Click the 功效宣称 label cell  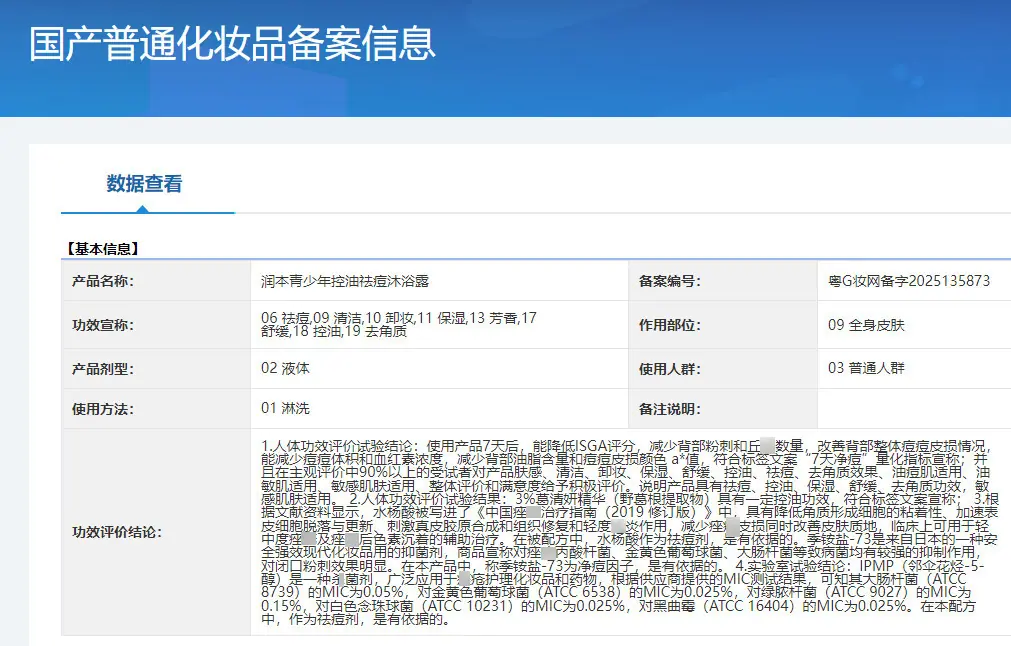(157, 325)
